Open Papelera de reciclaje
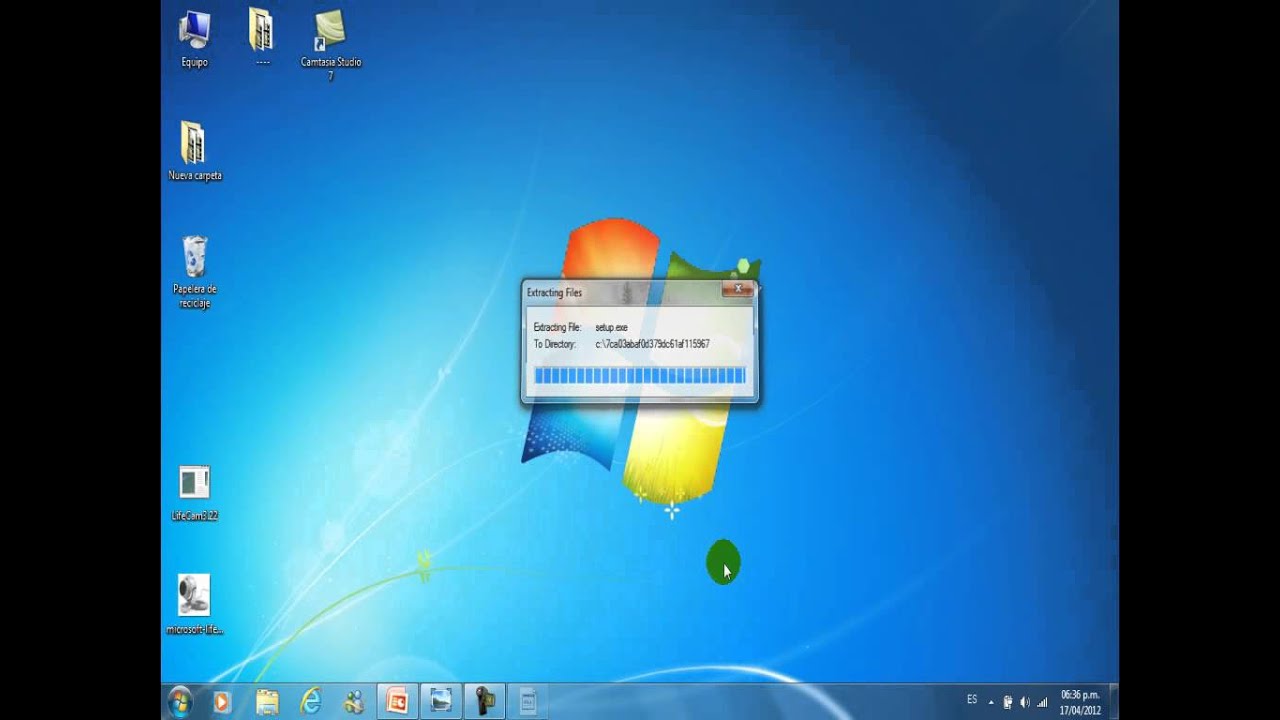Viewport: 1280px width, 720px height. [194, 271]
